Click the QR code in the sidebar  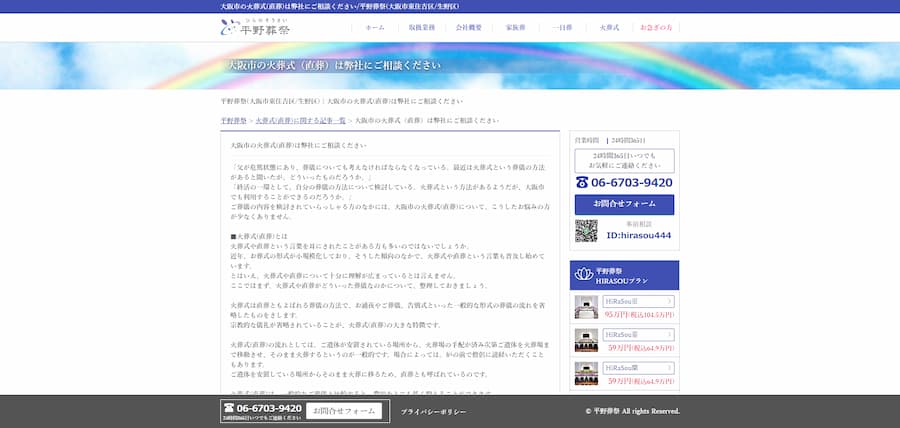pos(586,231)
